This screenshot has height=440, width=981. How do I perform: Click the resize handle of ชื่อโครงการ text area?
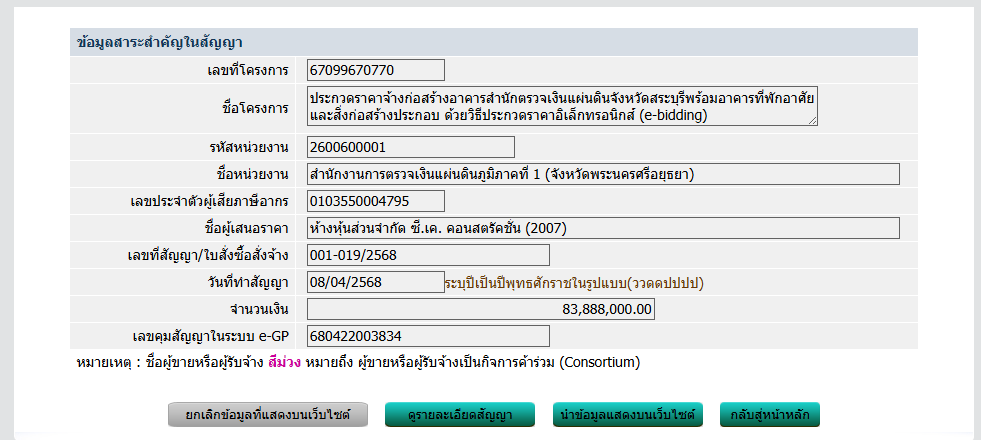(x=813, y=120)
